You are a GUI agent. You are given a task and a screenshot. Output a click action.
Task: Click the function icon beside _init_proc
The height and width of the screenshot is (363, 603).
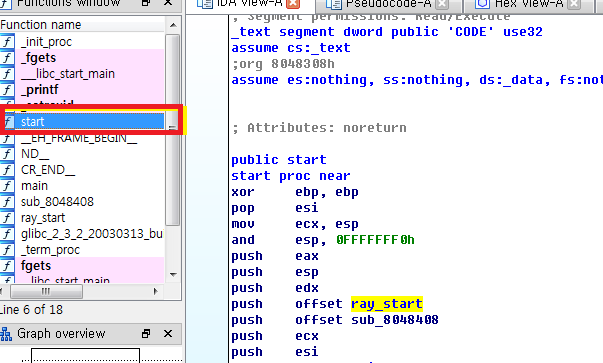[x=7, y=41]
